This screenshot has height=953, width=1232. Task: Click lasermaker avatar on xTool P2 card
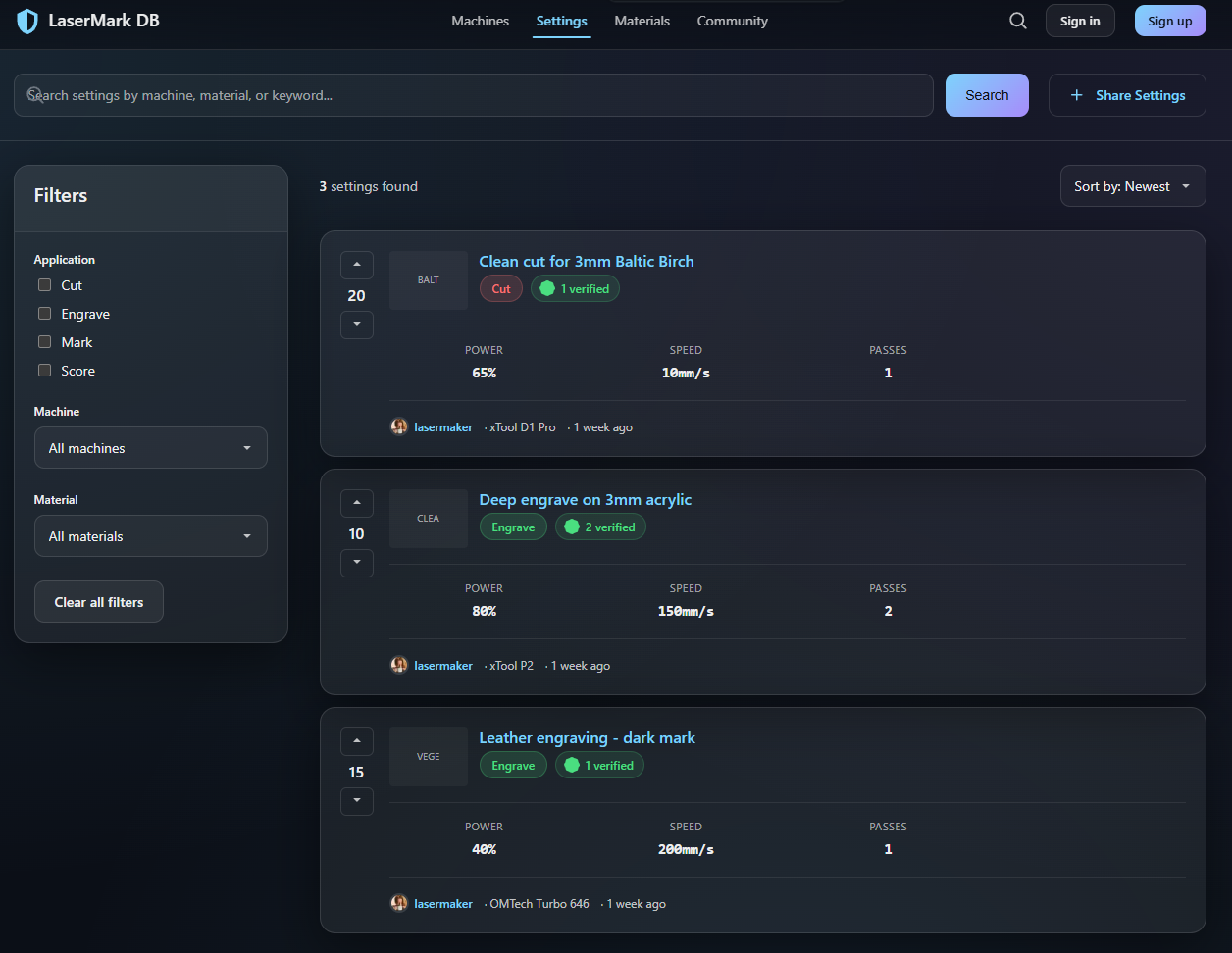click(x=399, y=666)
